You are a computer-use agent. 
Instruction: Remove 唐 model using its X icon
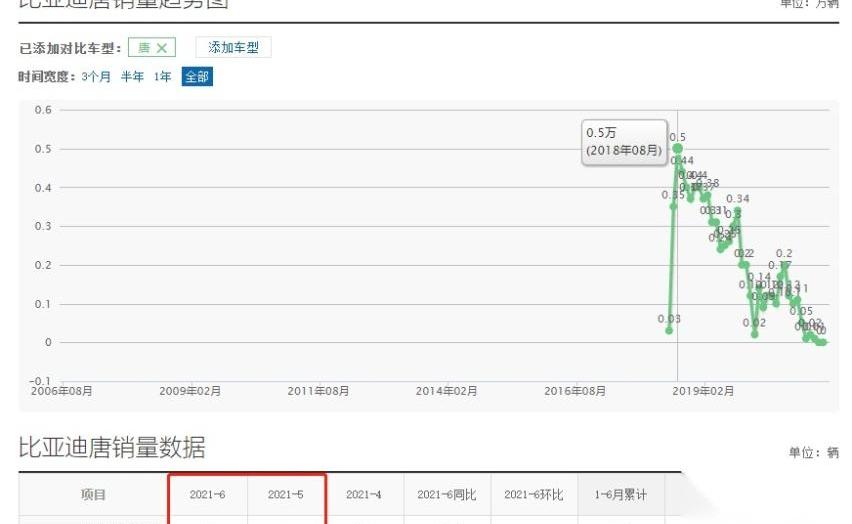pos(161,48)
